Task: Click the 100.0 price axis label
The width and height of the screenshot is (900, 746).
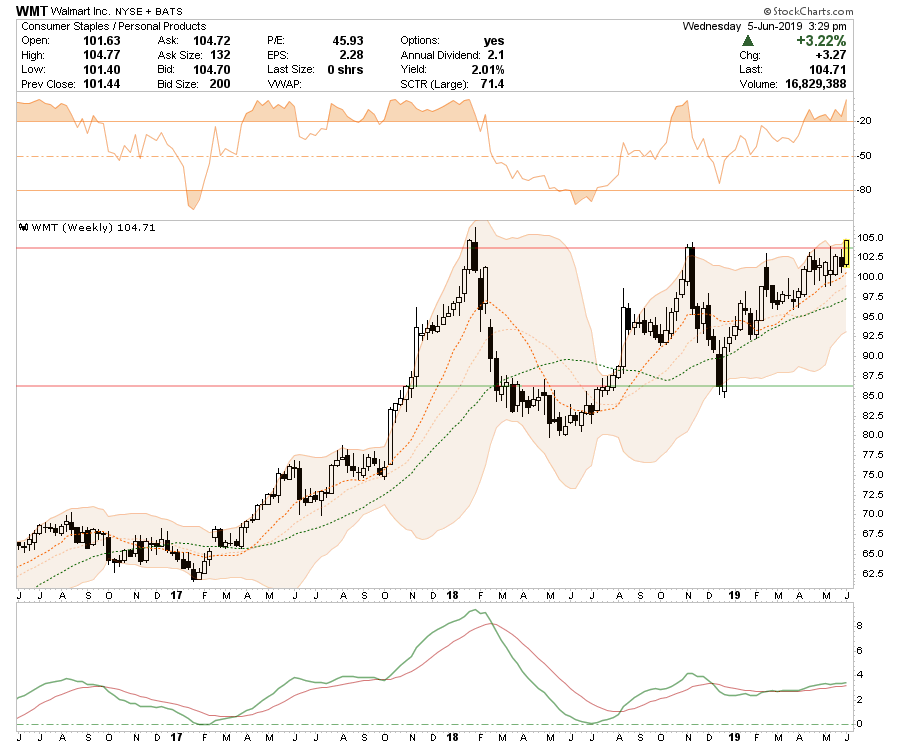Action: coord(870,277)
